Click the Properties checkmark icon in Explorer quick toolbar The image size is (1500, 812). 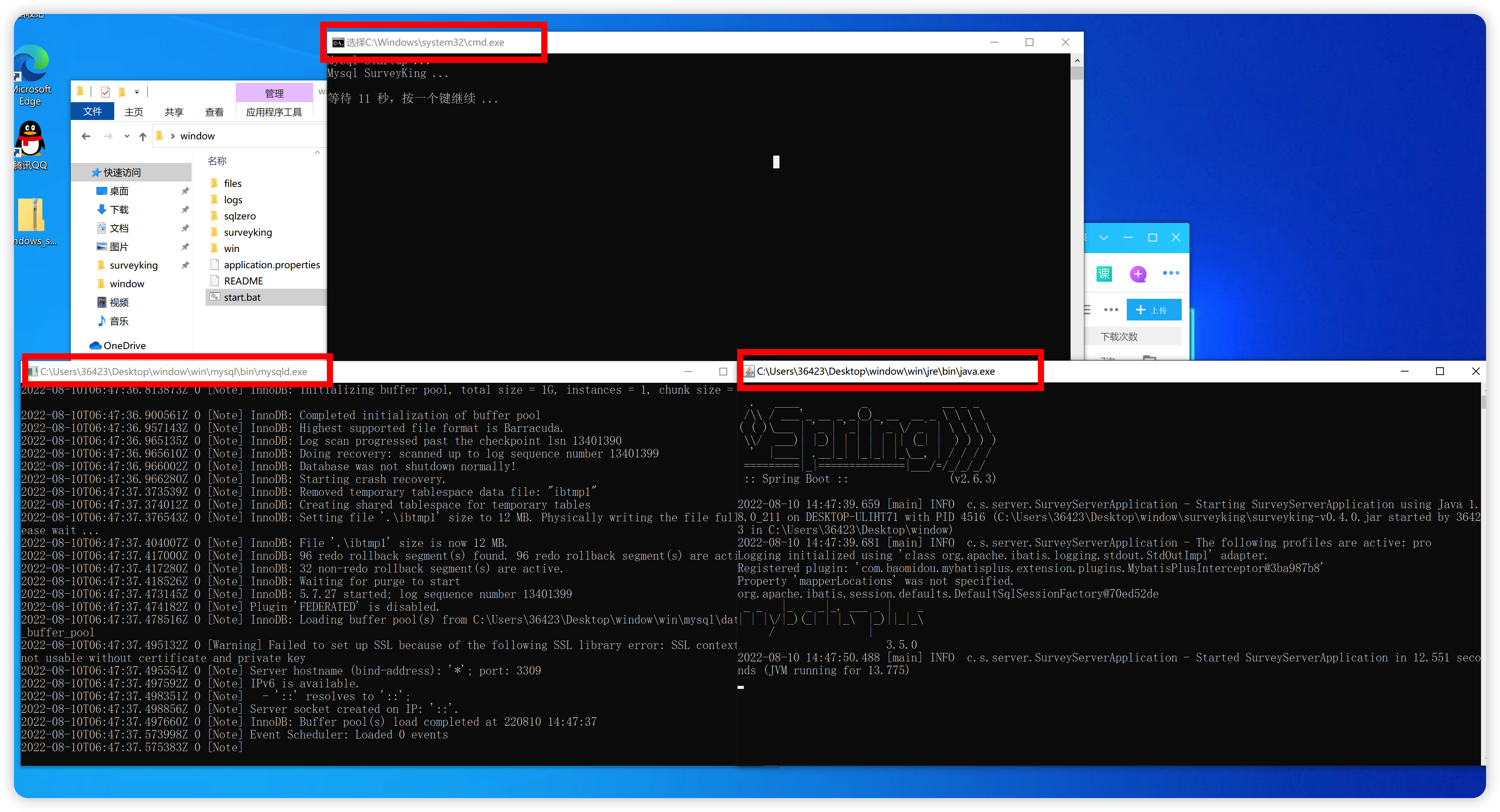point(105,92)
